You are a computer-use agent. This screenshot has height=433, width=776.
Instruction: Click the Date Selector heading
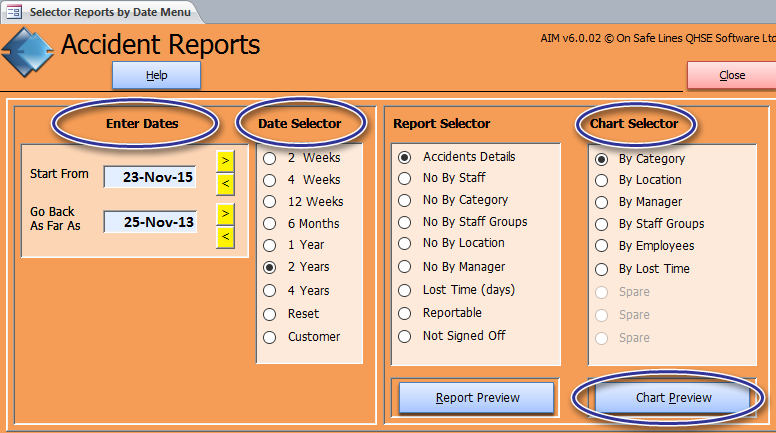[299, 123]
